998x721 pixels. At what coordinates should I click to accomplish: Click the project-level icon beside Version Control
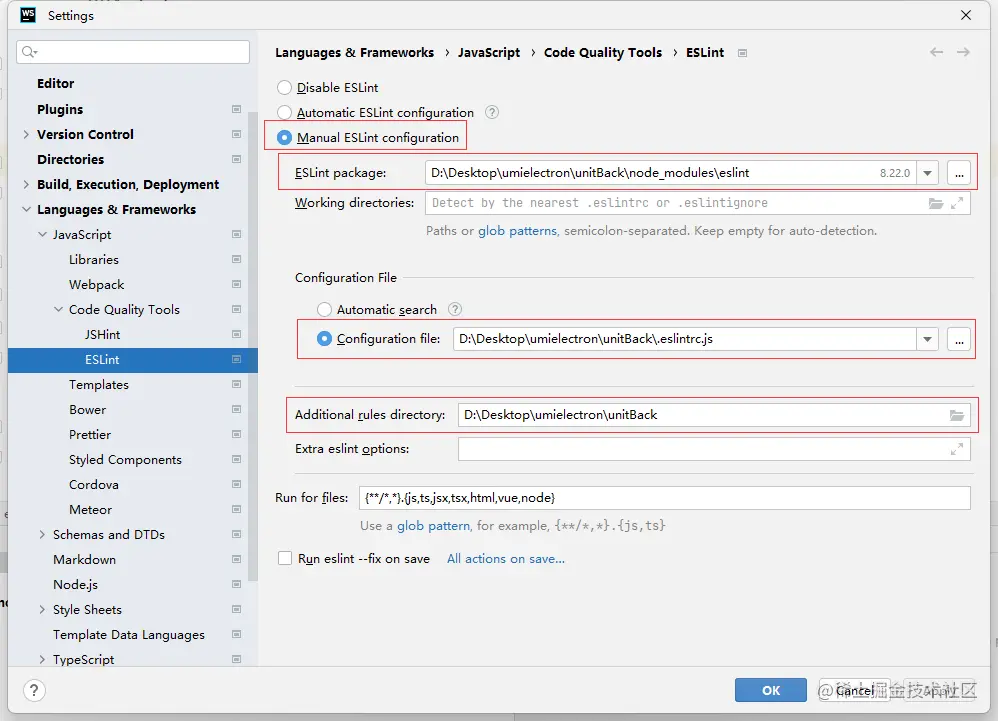click(x=236, y=134)
